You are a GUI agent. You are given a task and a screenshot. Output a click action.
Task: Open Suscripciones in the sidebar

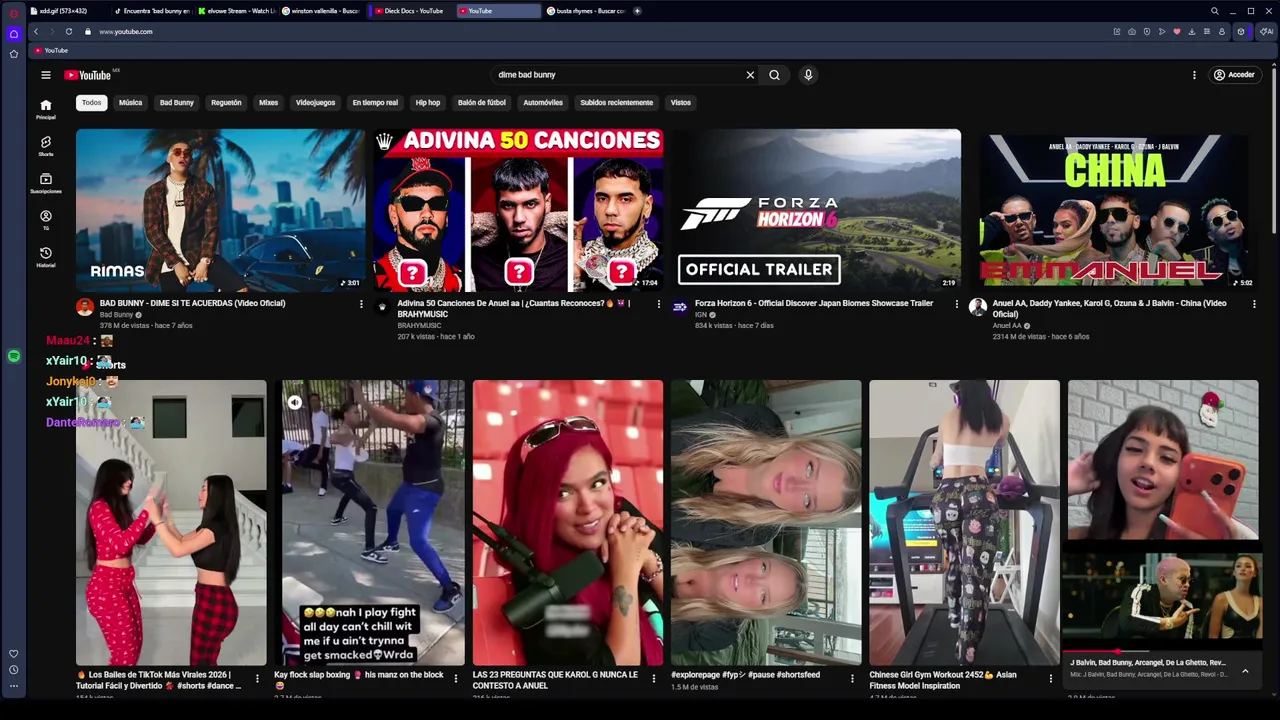coord(45,183)
